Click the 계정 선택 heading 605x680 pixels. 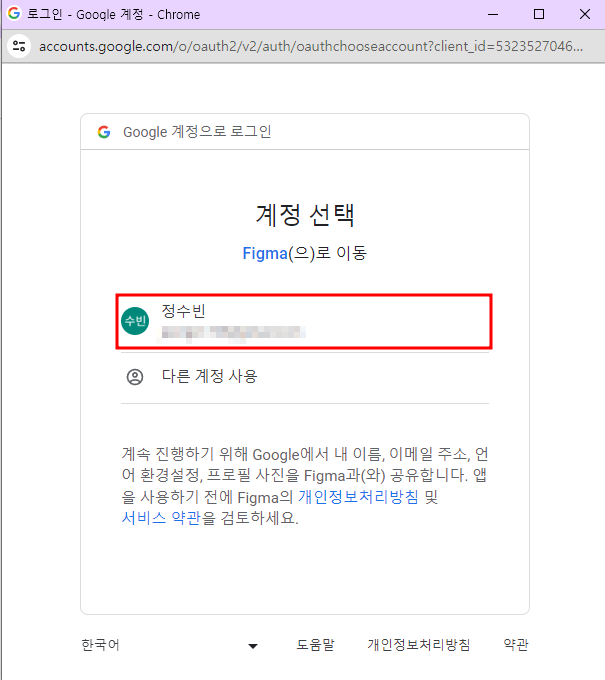(305, 215)
